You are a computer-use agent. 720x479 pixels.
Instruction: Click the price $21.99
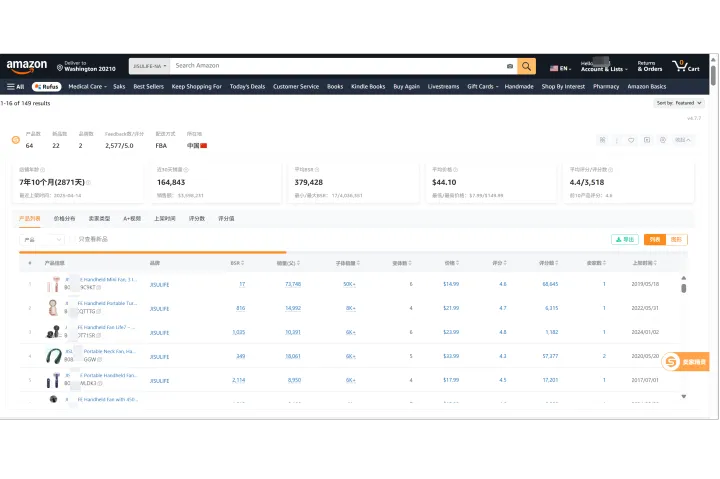coord(451,308)
